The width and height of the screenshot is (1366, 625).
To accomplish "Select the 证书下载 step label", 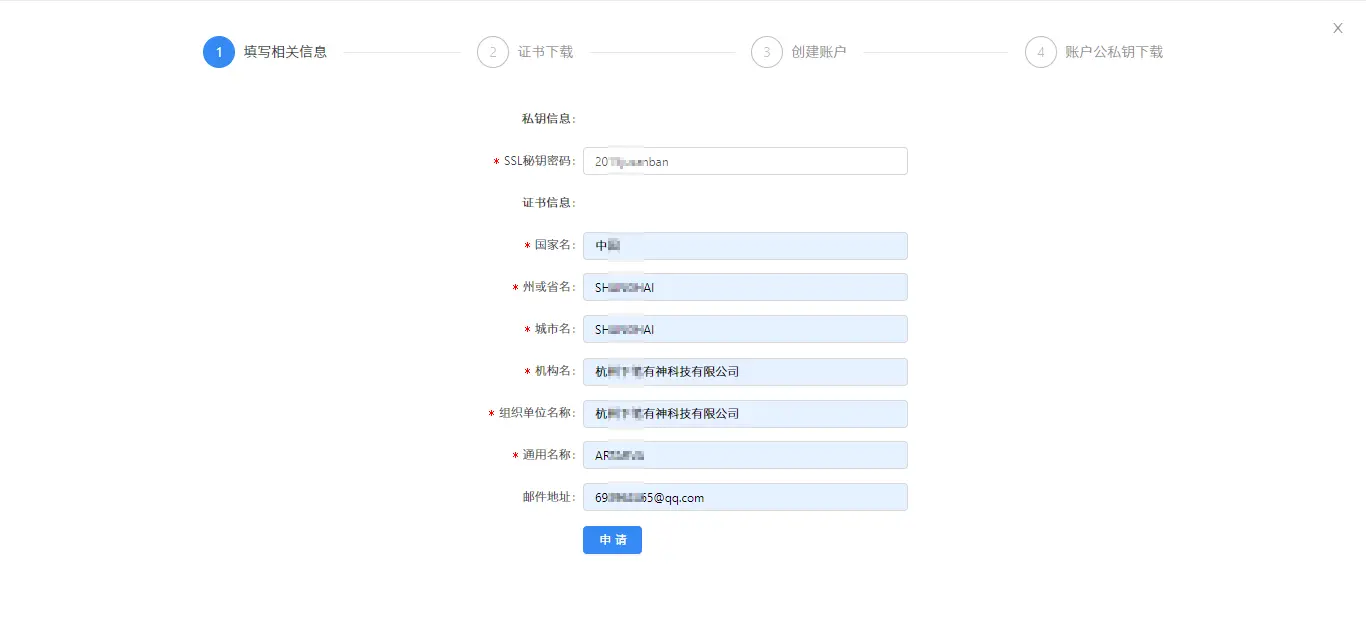I will click(548, 52).
